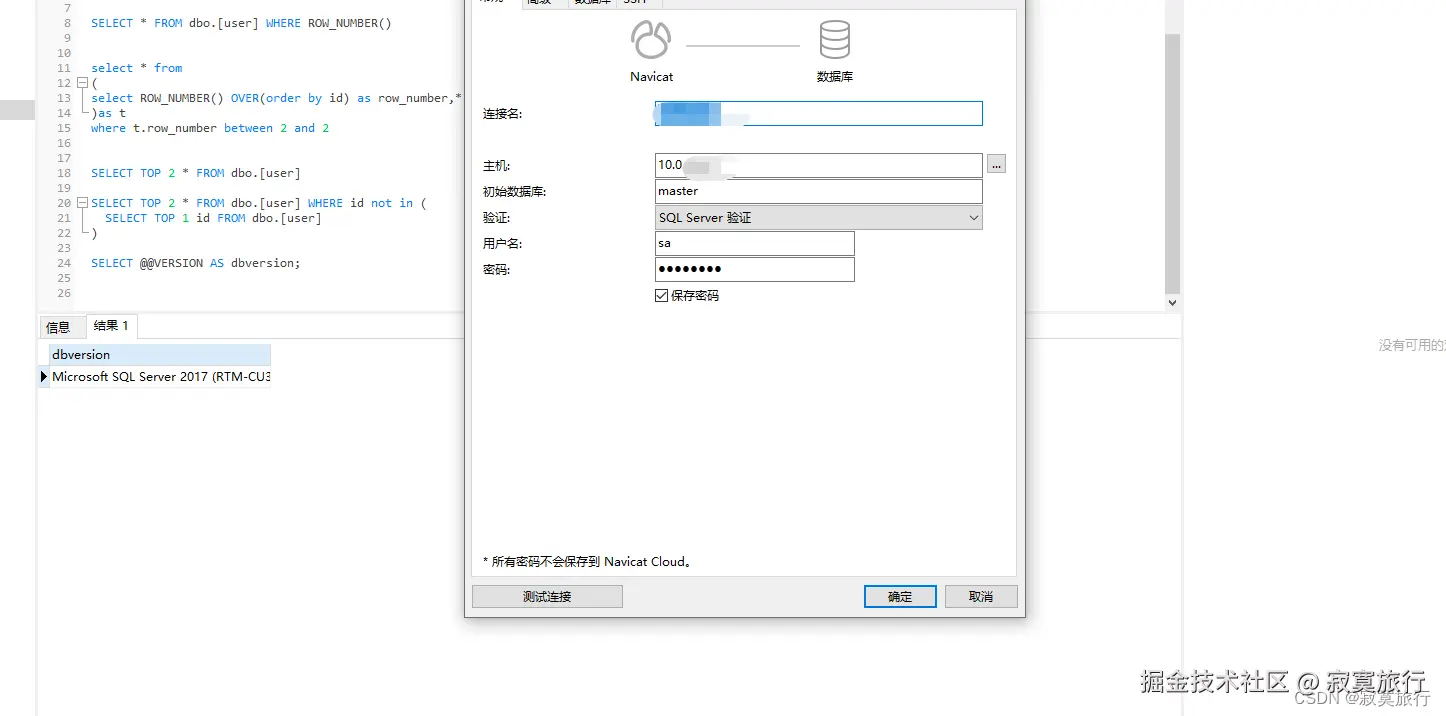
Task: Focus the 连接名 input field
Action: click(819, 114)
